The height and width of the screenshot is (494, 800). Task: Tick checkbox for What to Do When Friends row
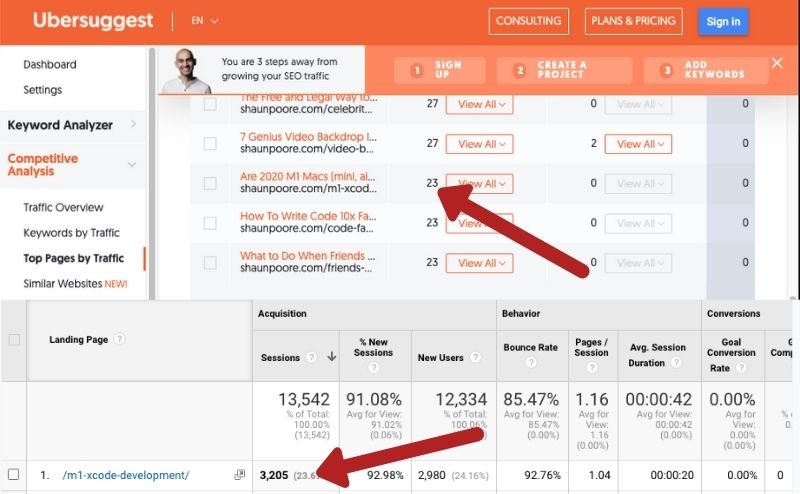tap(210, 263)
